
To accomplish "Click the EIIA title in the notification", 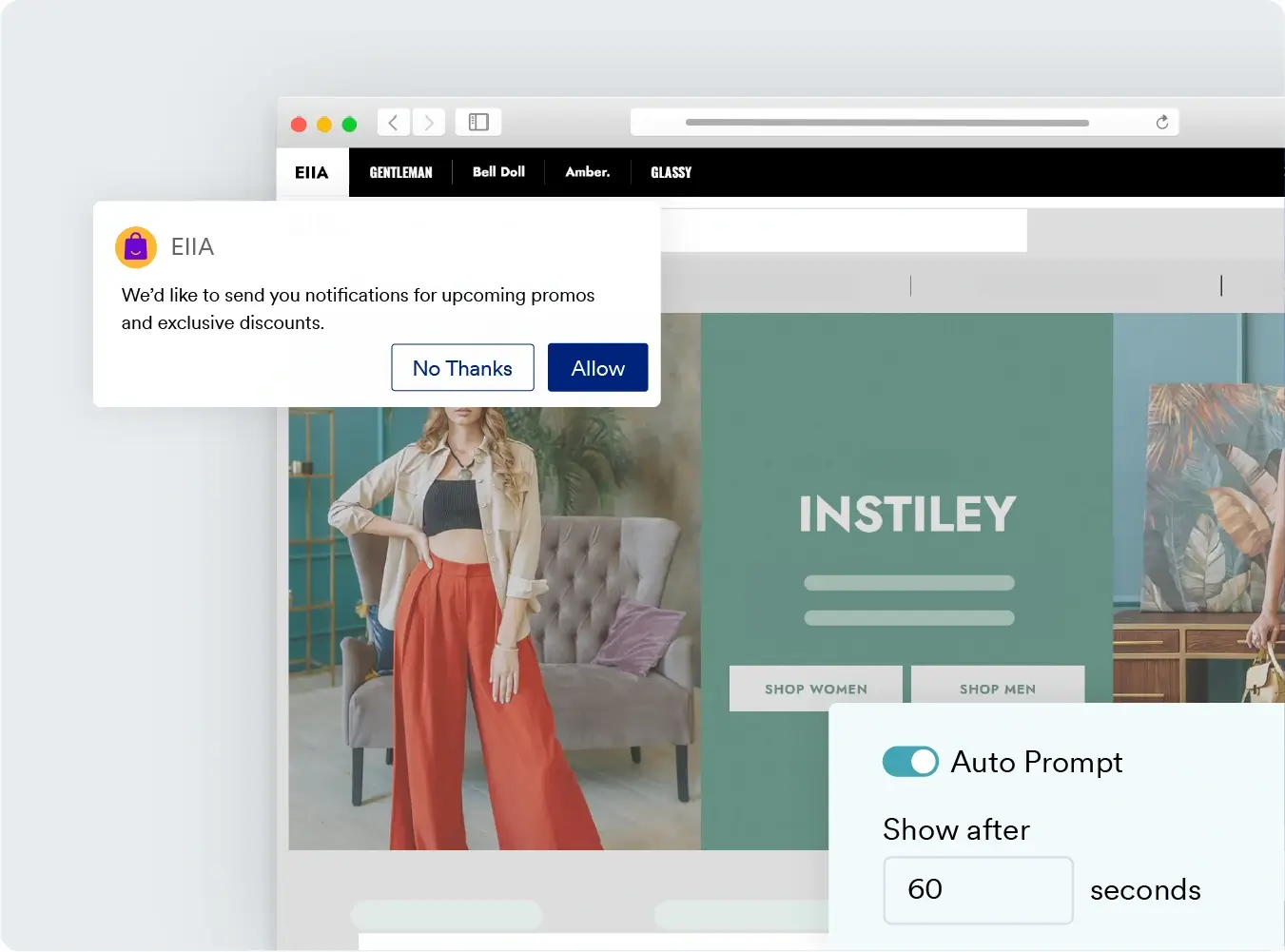I will pyautogui.click(x=192, y=247).
